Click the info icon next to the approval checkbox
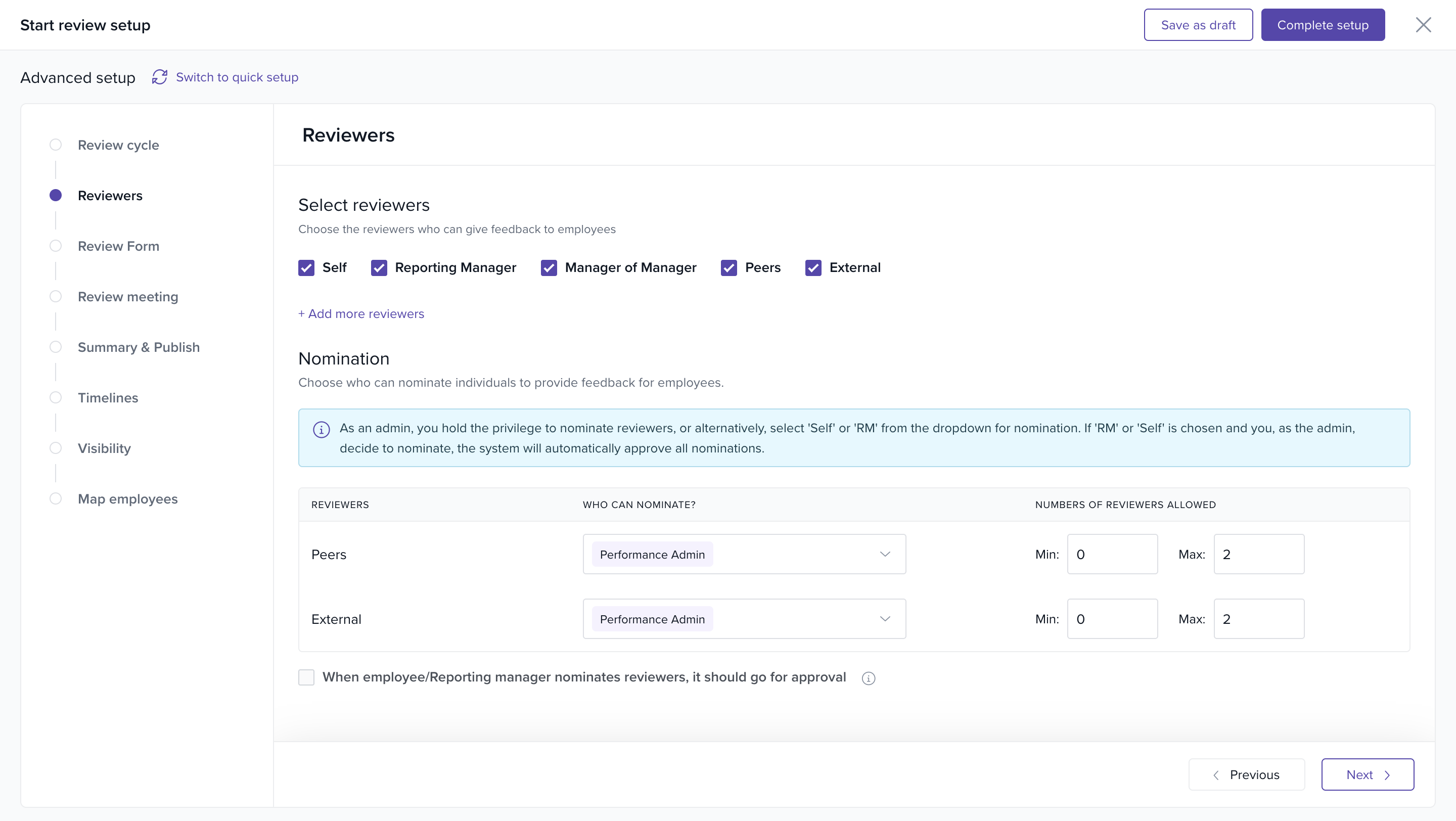 868,678
